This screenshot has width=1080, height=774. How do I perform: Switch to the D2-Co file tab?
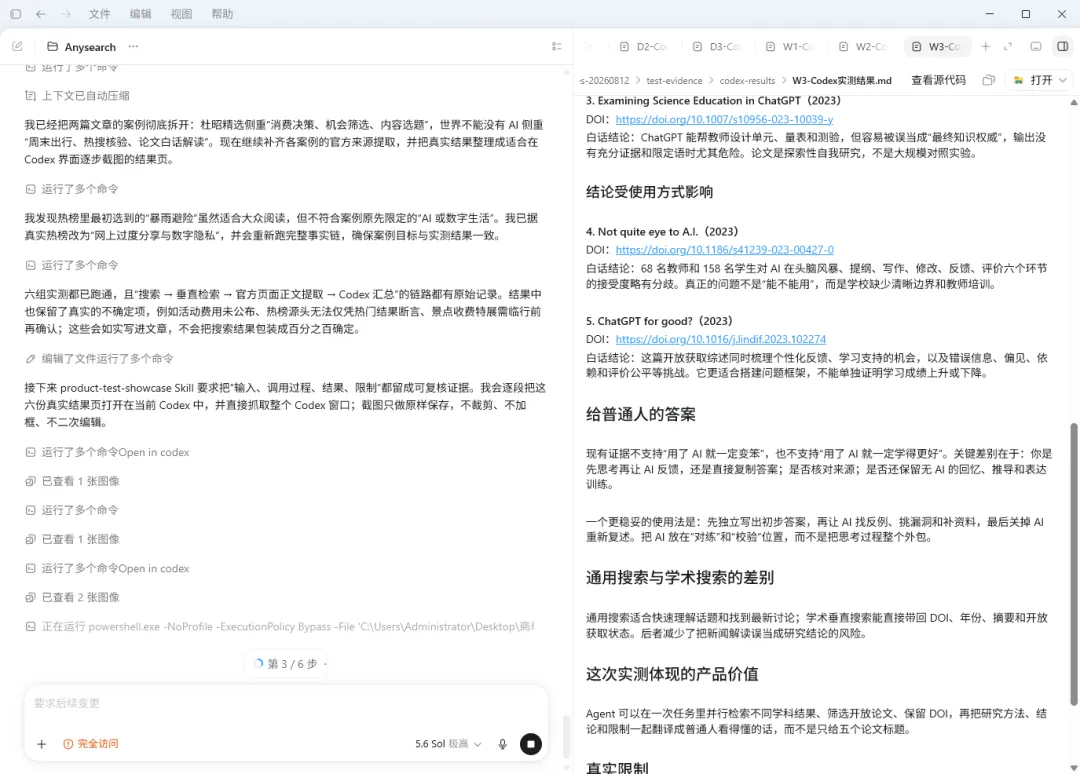click(x=643, y=46)
